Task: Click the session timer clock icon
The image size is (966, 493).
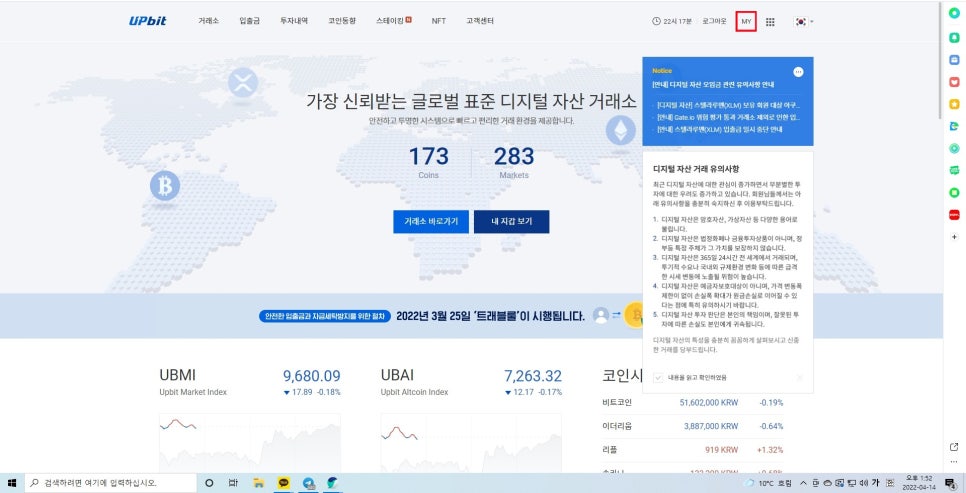Action: pos(656,21)
